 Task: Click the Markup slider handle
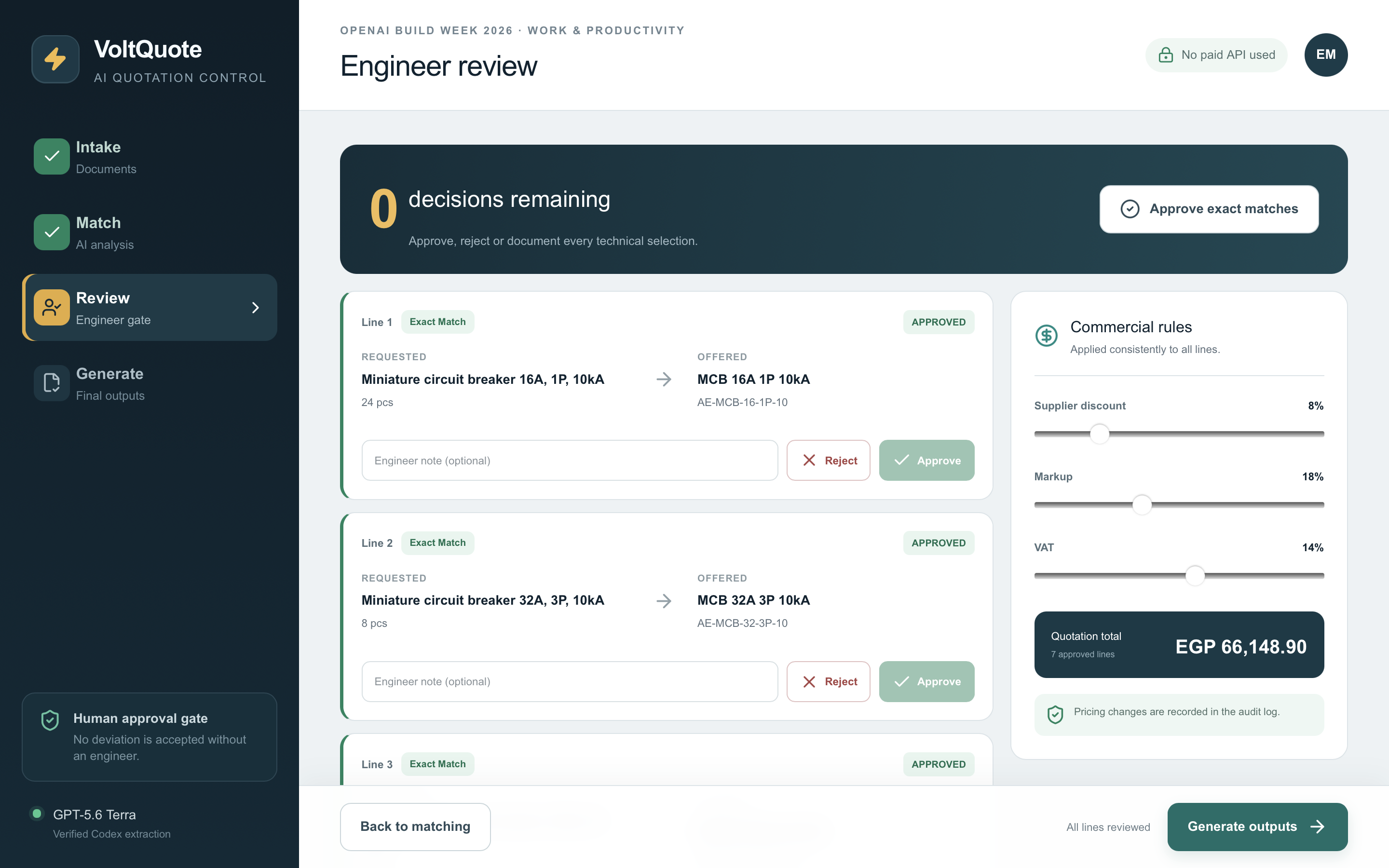[x=1142, y=504]
